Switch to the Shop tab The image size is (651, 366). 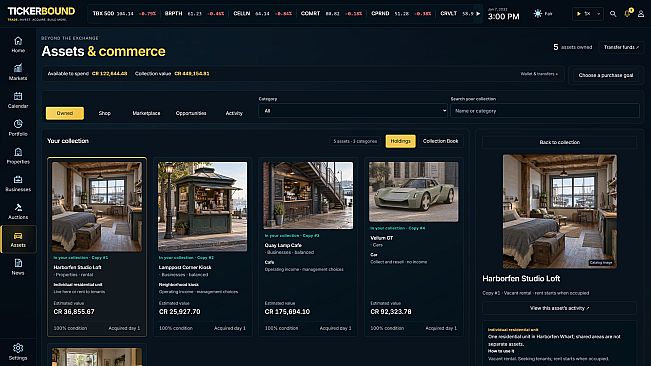coord(105,113)
